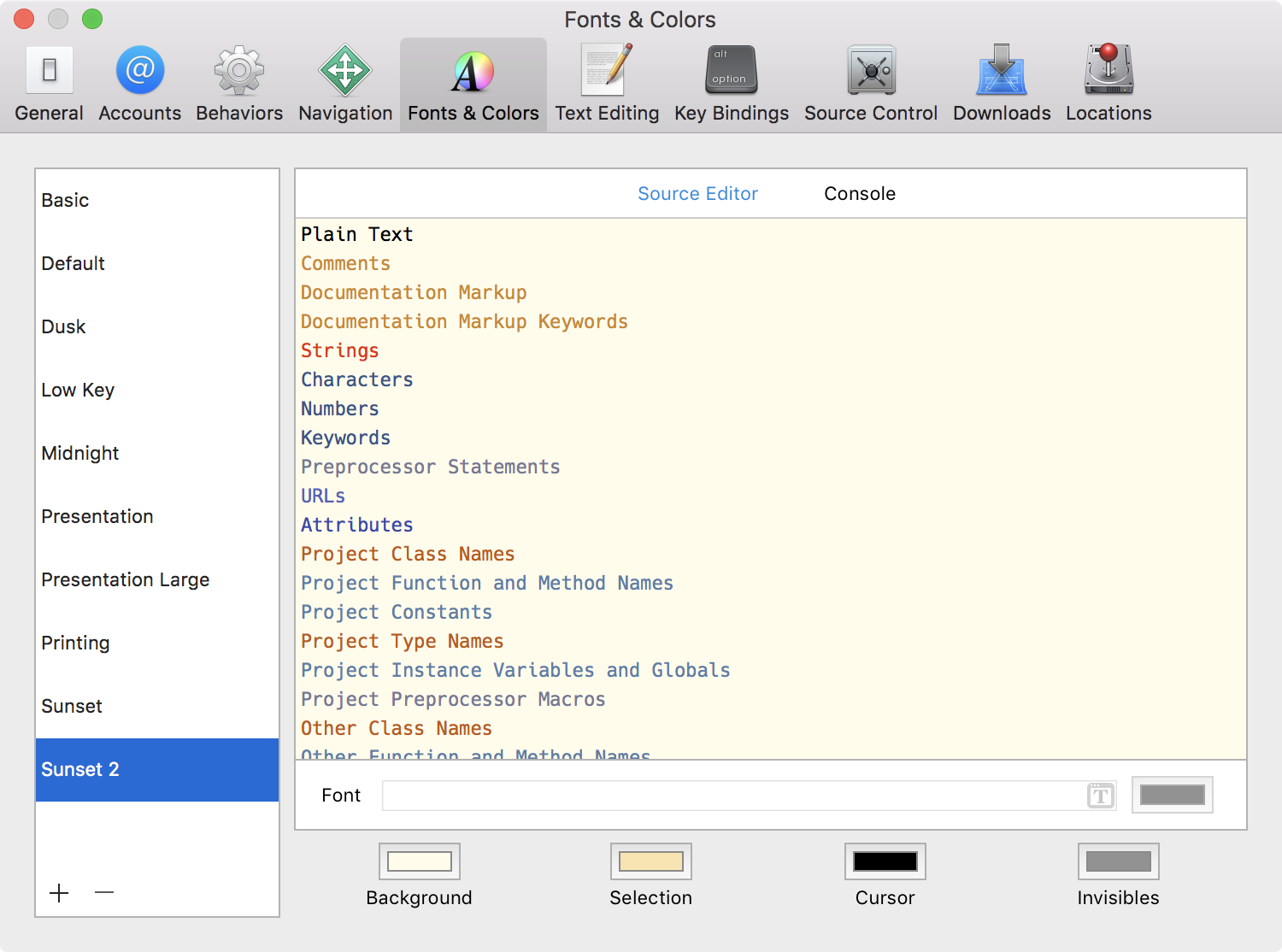Open the Background color swatch

[x=420, y=861]
